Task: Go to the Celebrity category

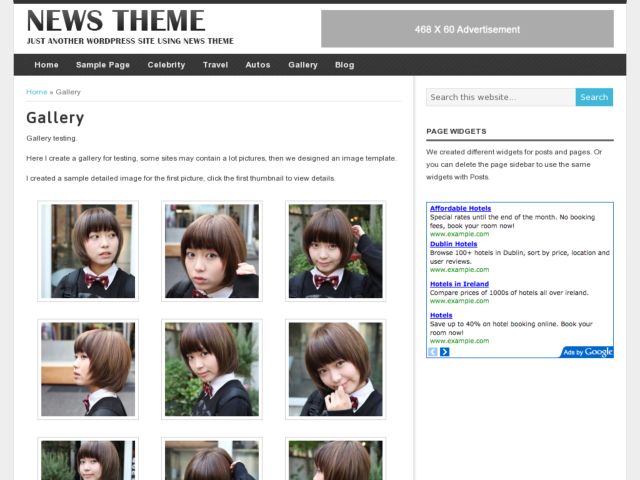Action: pos(166,65)
